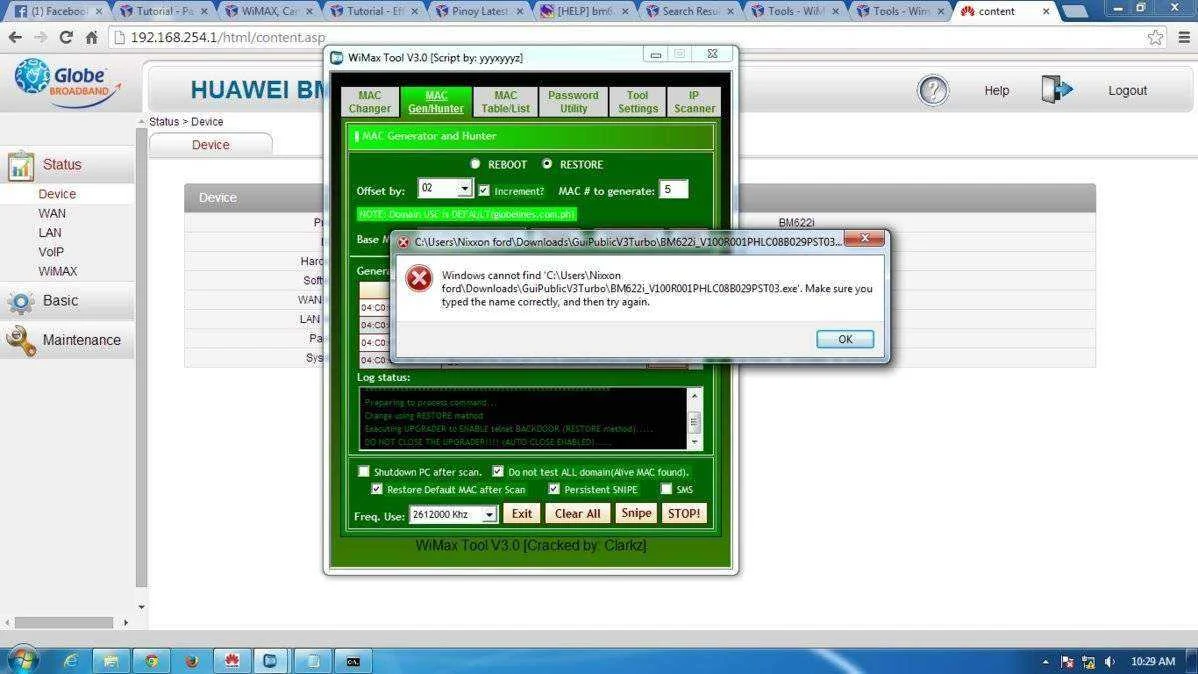Switch to MAC Gen/Hunter tab
The height and width of the screenshot is (674, 1198).
[x=435, y=102]
